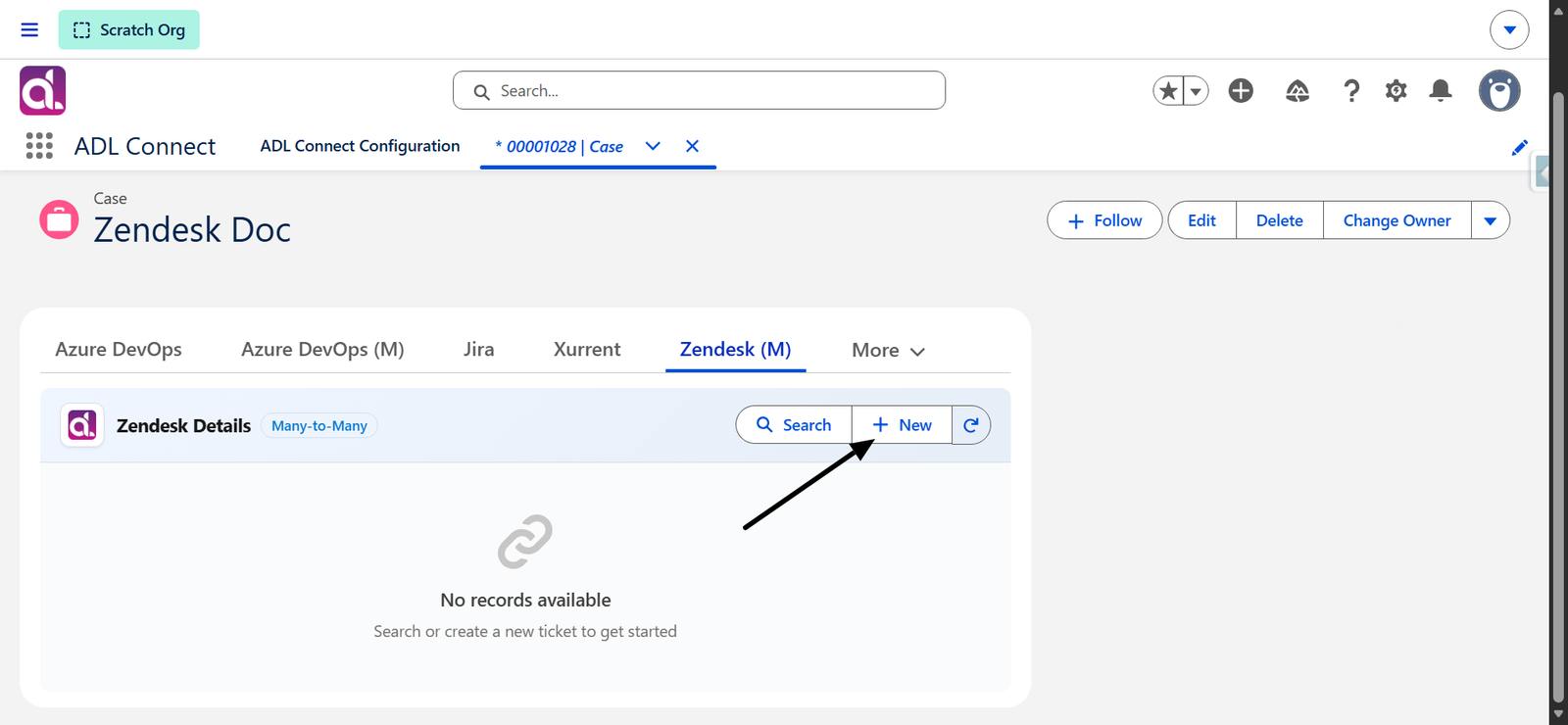1568x725 pixels.
Task: Click the scrollbar down arrow
Action: coord(1558,715)
